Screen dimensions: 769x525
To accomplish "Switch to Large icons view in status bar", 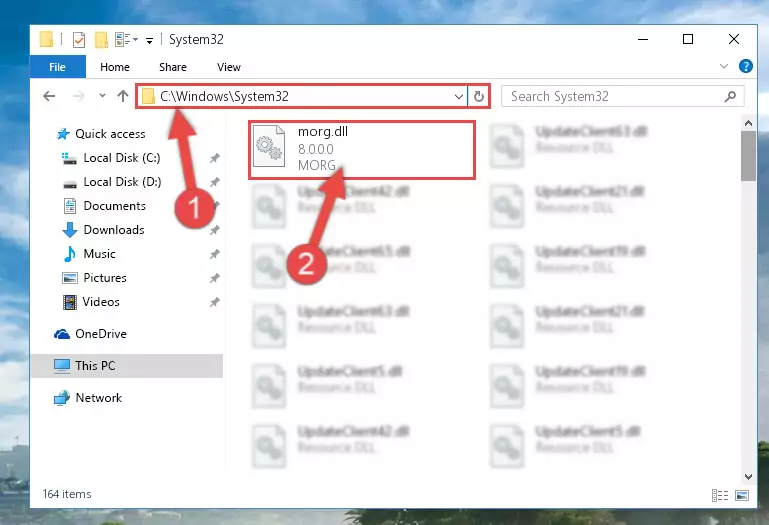I will tap(742, 495).
